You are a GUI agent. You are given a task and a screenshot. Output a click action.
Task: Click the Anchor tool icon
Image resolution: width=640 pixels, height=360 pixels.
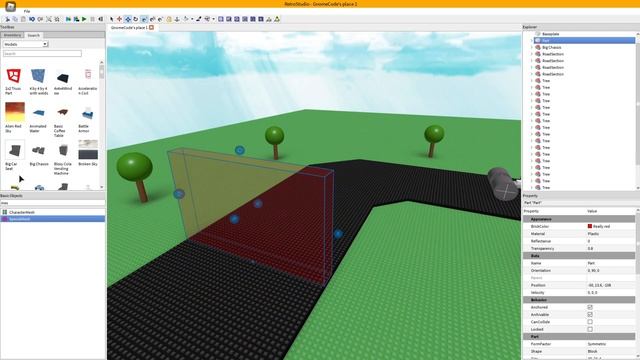pyautogui.click(x=177, y=19)
